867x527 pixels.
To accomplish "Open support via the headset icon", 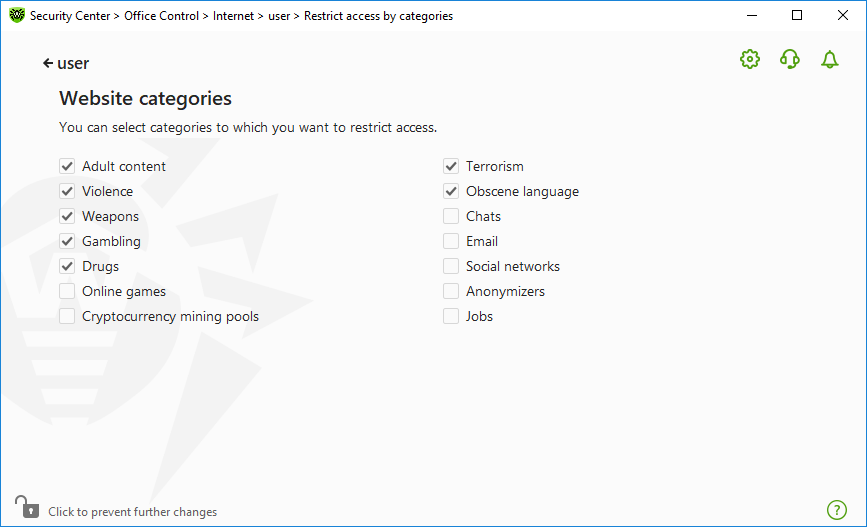I will pos(790,59).
